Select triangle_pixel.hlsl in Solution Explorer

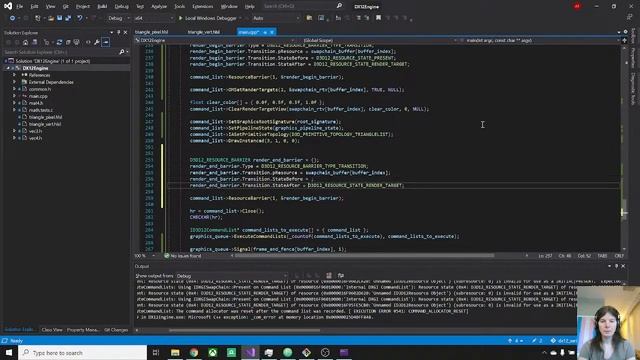point(45,117)
